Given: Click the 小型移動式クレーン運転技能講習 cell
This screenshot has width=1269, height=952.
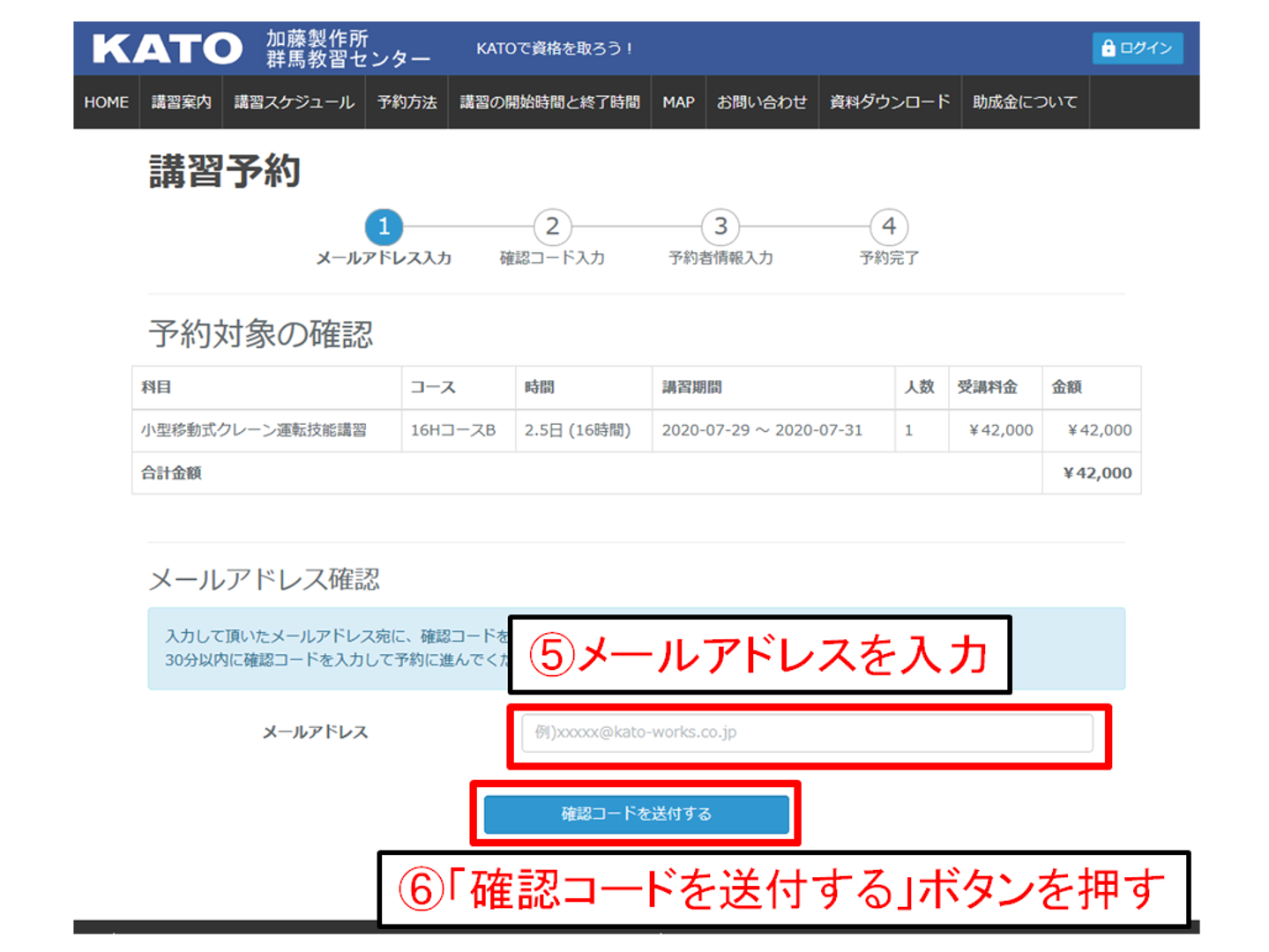Looking at the screenshot, I should pyautogui.click(x=266, y=430).
